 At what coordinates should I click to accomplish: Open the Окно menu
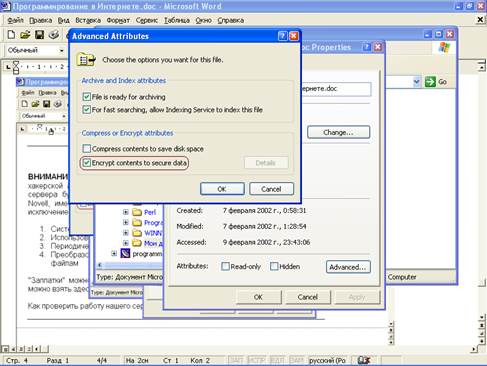pyautogui.click(x=204, y=20)
